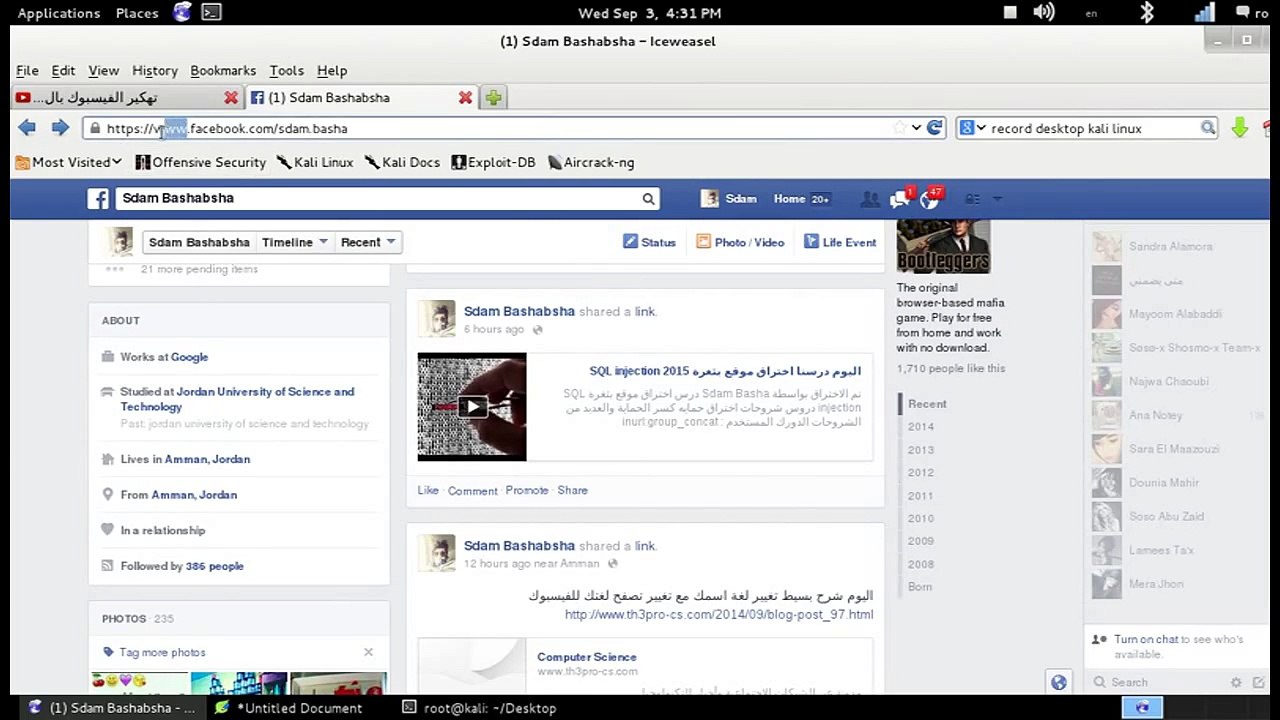Launch the Iceweasel browser icon in the top panel
The width and height of the screenshot is (1280, 720).
[182, 12]
